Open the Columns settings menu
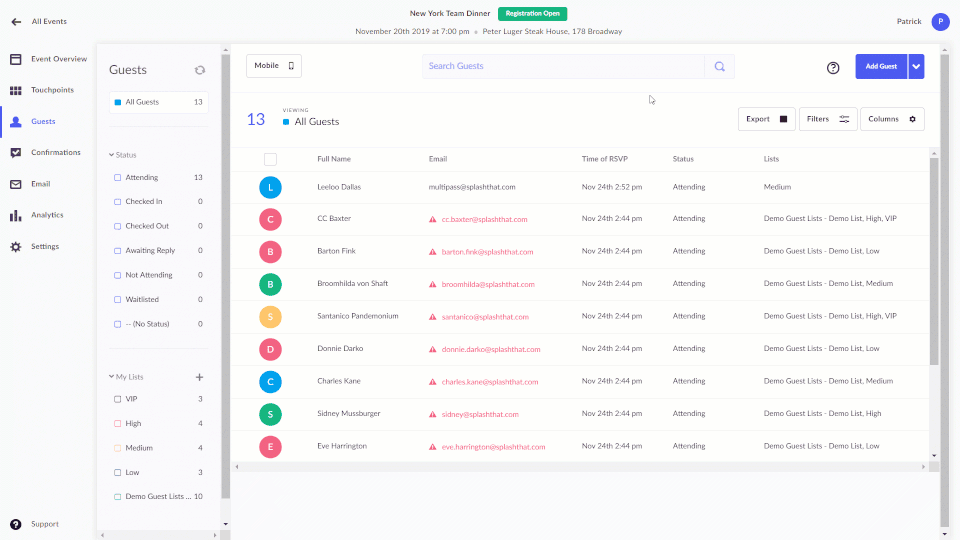This screenshot has width=960, height=540. (892, 119)
